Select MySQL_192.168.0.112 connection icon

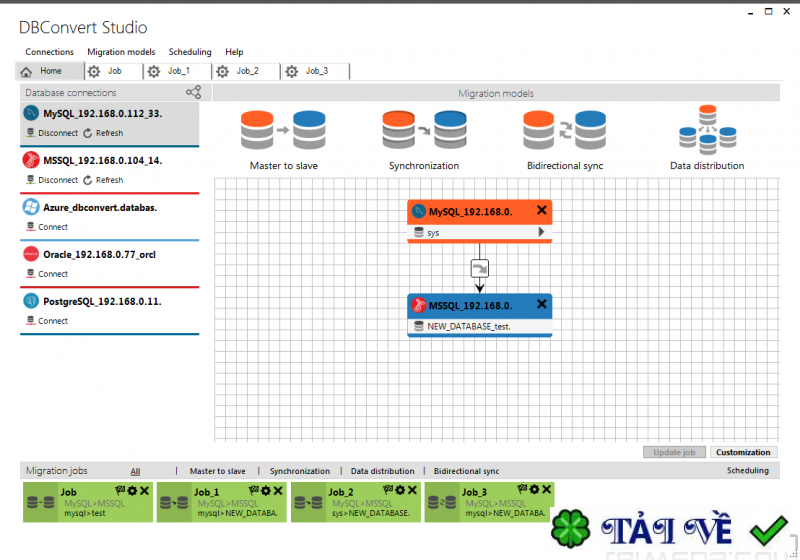(31, 113)
